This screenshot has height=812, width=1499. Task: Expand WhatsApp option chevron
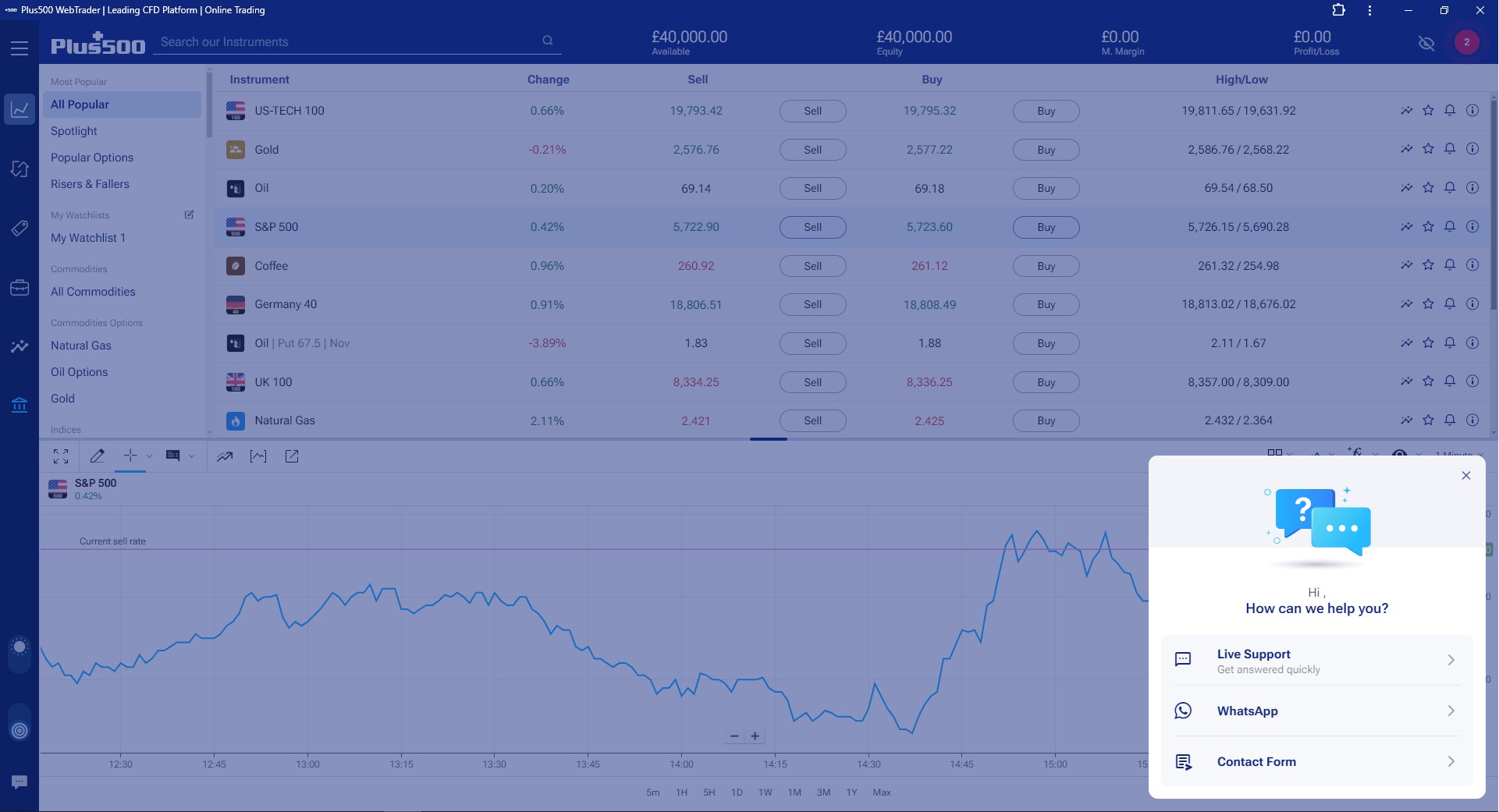pyautogui.click(x=1451, y=711)
